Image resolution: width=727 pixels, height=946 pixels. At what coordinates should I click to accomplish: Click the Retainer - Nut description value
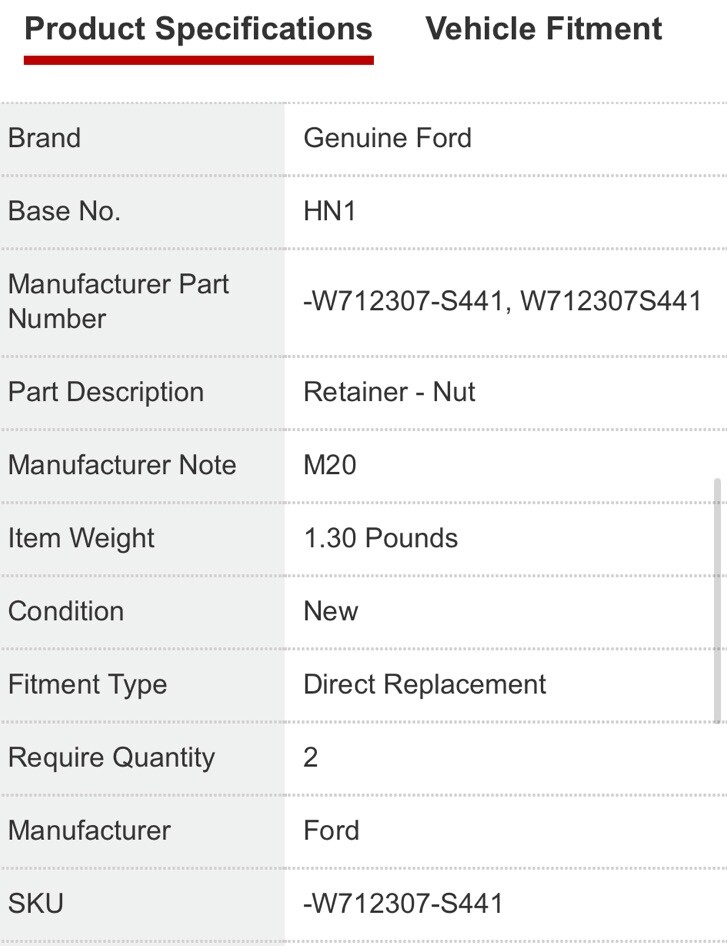pyautogui.click(x=389, y=392)
